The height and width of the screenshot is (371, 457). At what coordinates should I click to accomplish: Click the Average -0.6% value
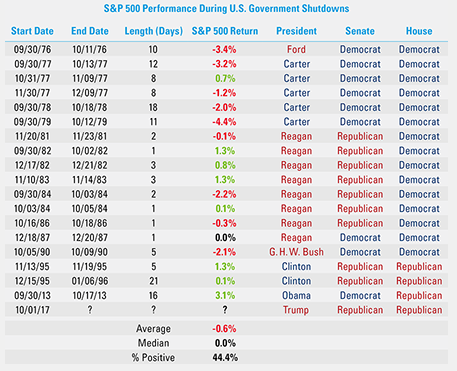pyautogui.click(x=224, y=329)
